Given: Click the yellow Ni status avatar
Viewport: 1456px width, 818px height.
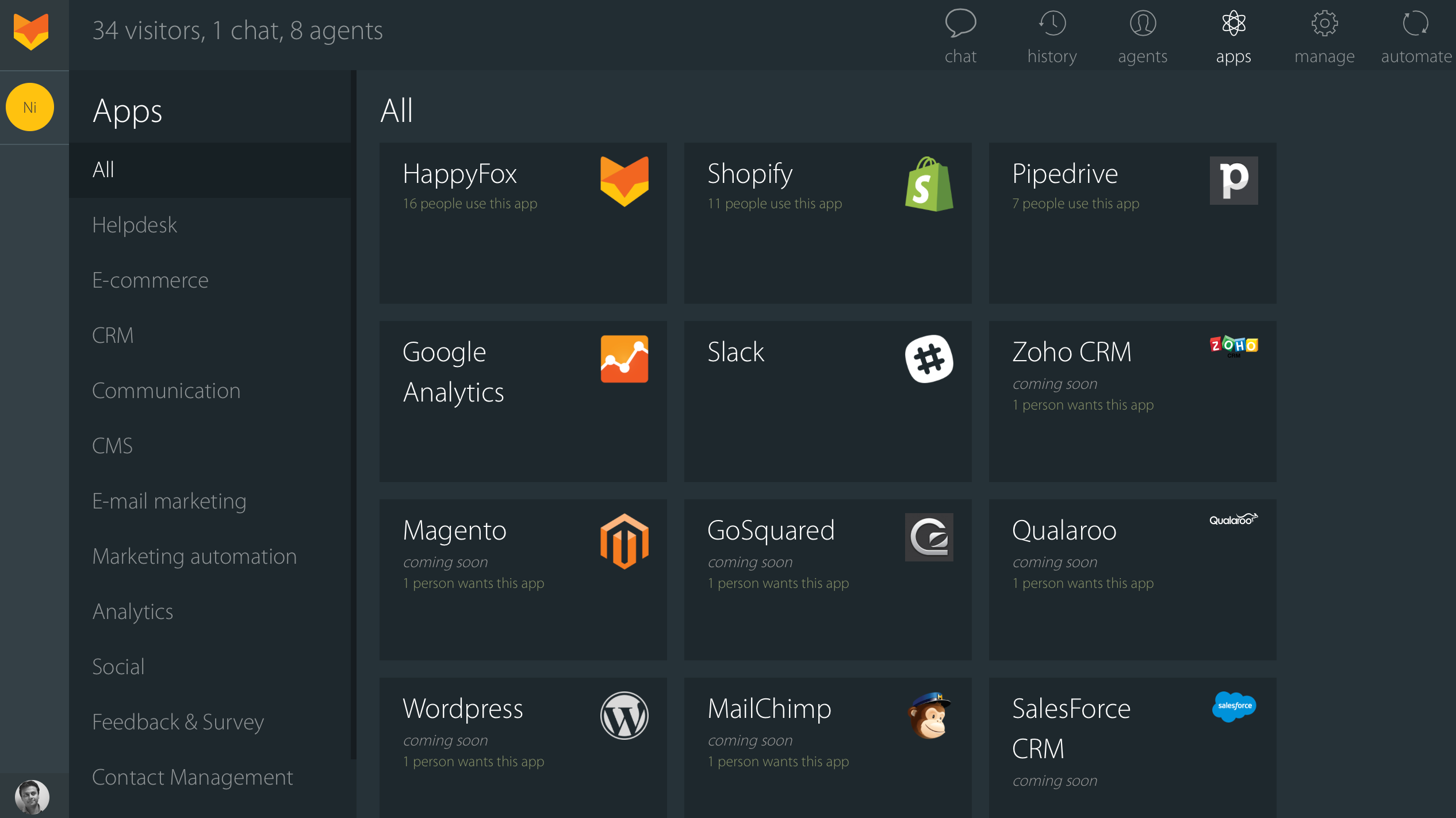Looking at the screenshot, I should [30, 108].
